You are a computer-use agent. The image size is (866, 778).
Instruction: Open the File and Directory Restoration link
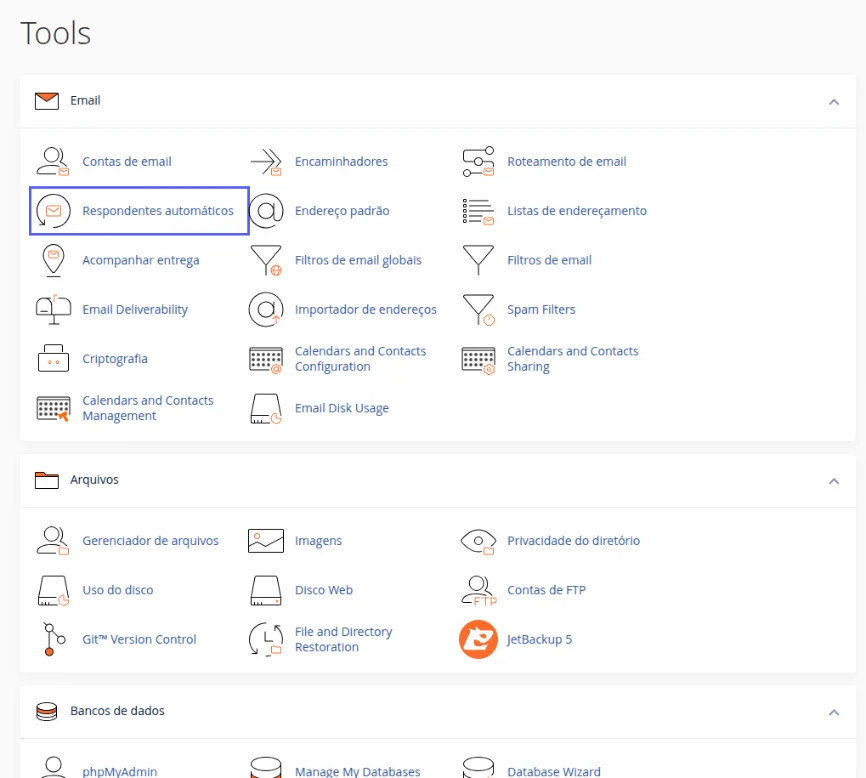(x=344, y=639)
